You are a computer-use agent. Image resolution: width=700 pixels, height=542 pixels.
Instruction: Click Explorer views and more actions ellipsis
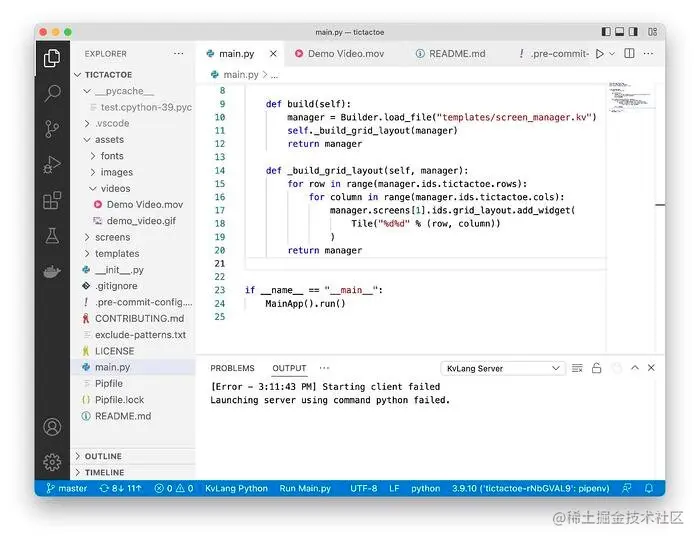[179, 54]
